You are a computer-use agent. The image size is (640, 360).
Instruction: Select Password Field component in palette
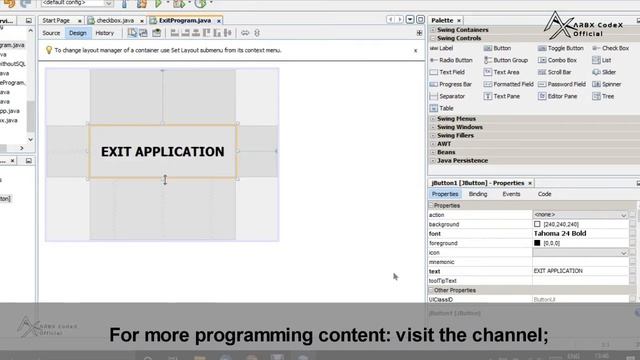click(562, 84)
